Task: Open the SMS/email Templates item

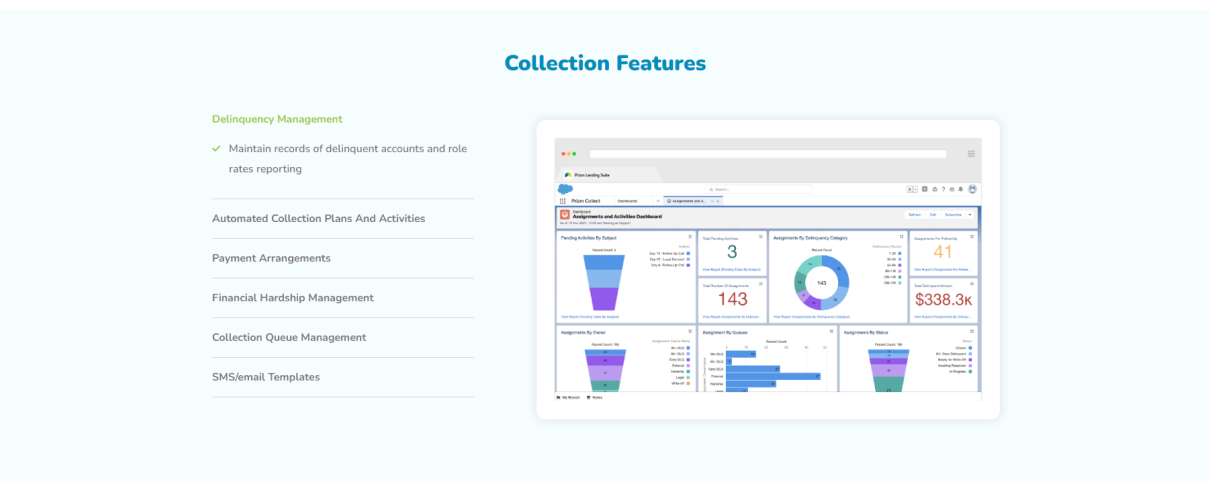Action: (266, 377)
